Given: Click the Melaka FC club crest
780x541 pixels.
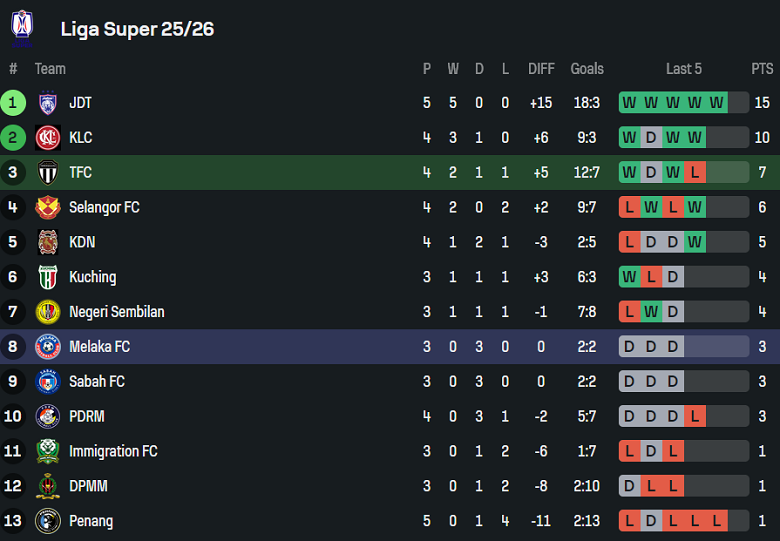Looking at the screenshot, I should point(48,347).
